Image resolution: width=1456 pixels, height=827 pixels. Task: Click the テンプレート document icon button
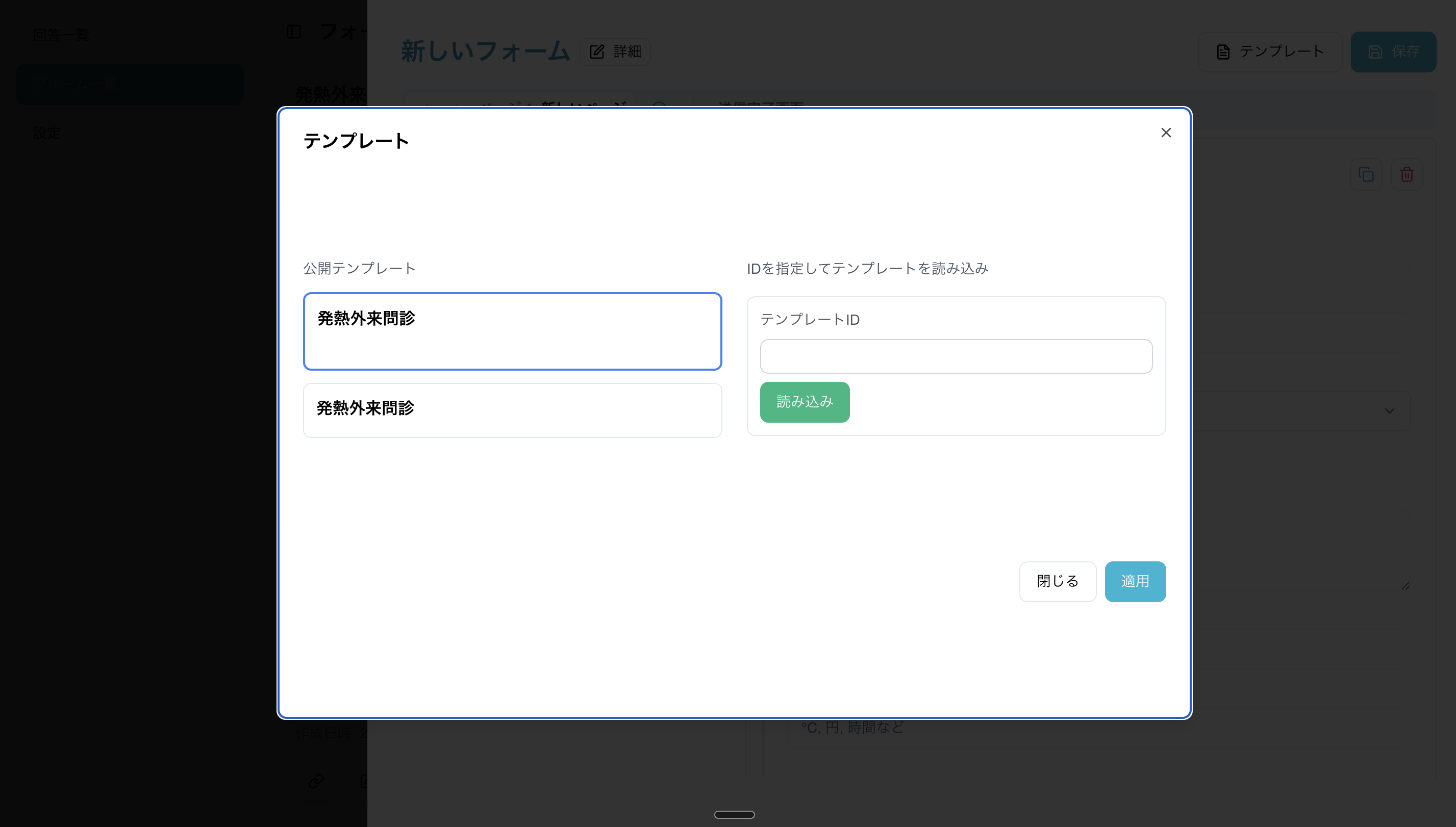(x=1270, y=51)
